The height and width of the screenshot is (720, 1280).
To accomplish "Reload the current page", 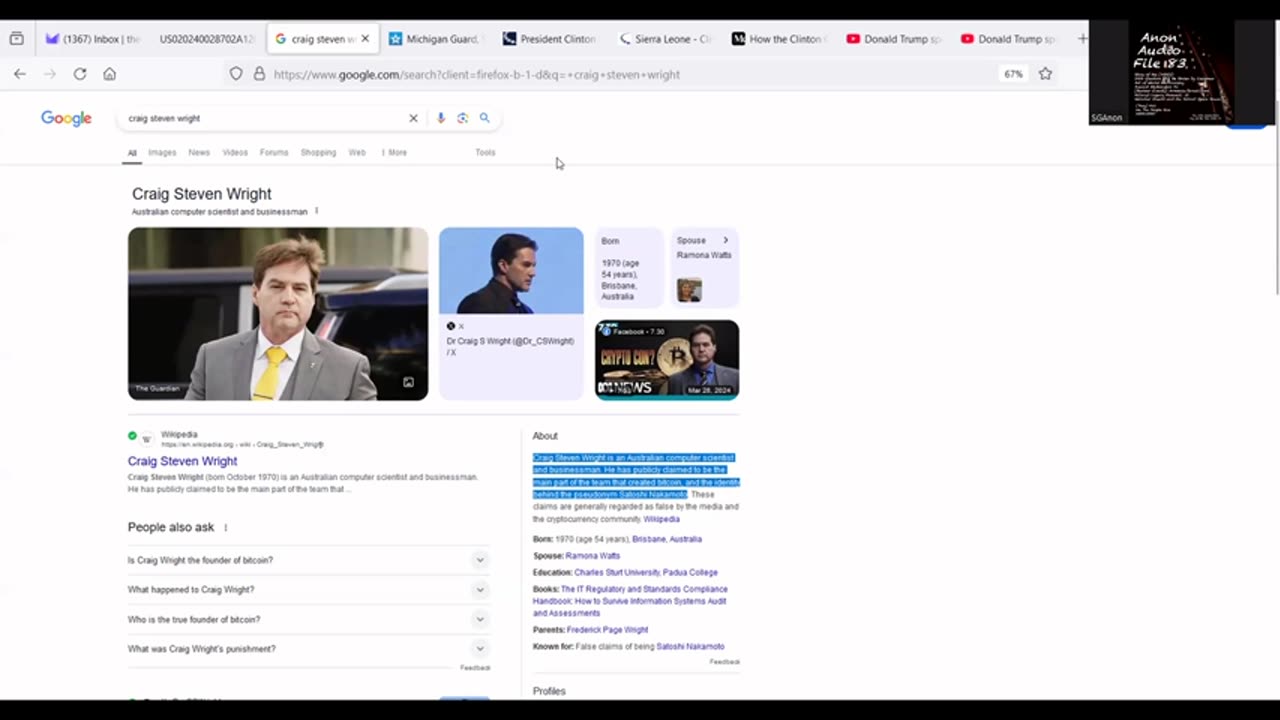I will point(80,74).
